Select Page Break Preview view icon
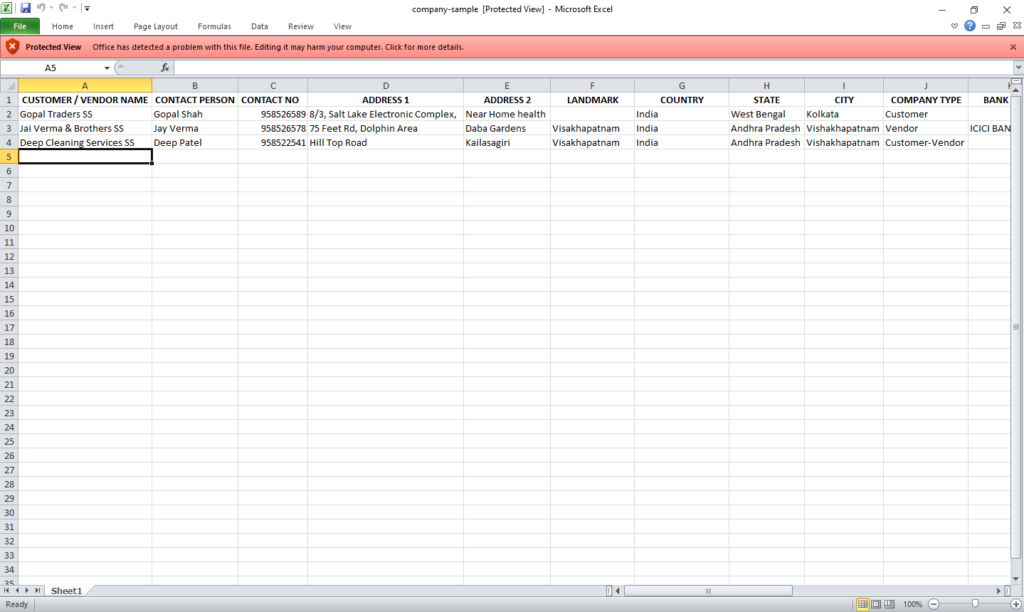 click(890, 603)
